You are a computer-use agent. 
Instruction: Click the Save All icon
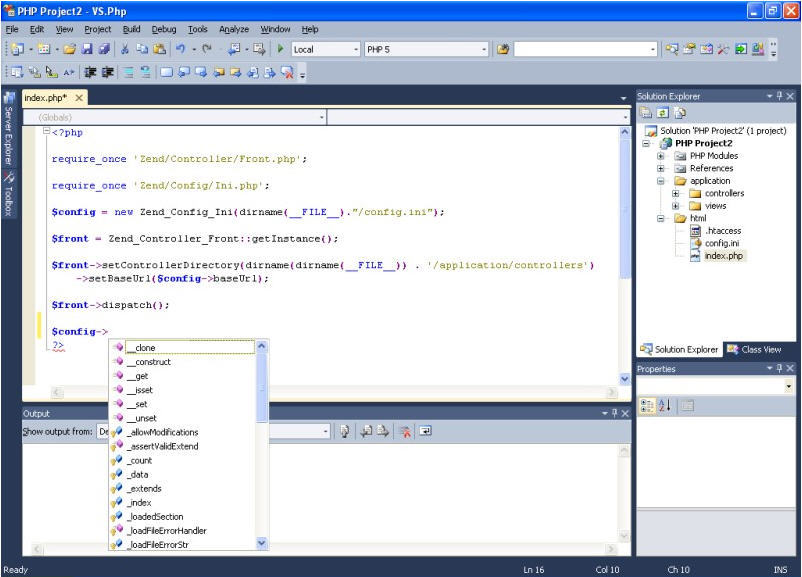click(104, 49)
